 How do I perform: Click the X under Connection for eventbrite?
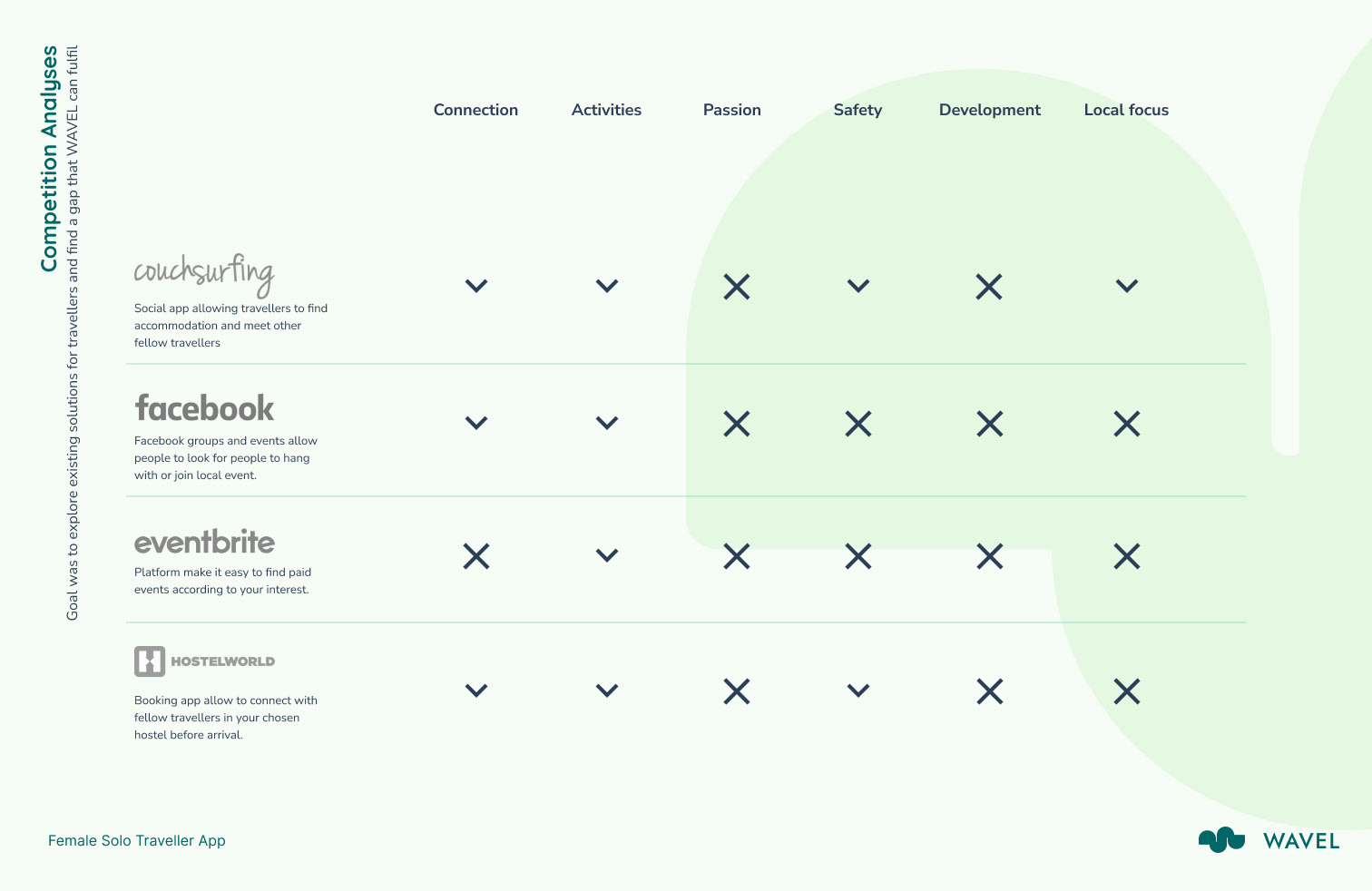pyautogui.click(x=476, y=556)
